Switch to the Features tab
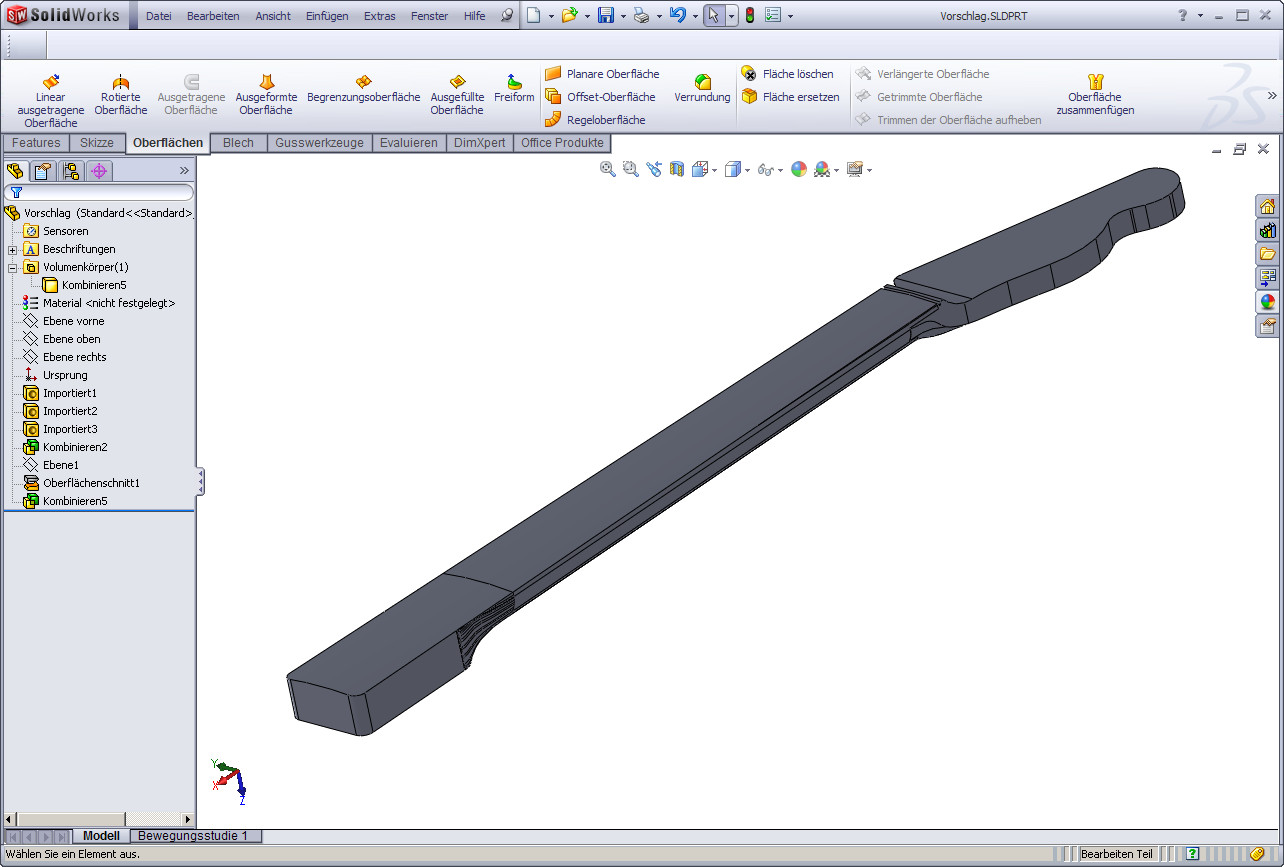The height and width of the screenshot is (867, 1284). 36,143
